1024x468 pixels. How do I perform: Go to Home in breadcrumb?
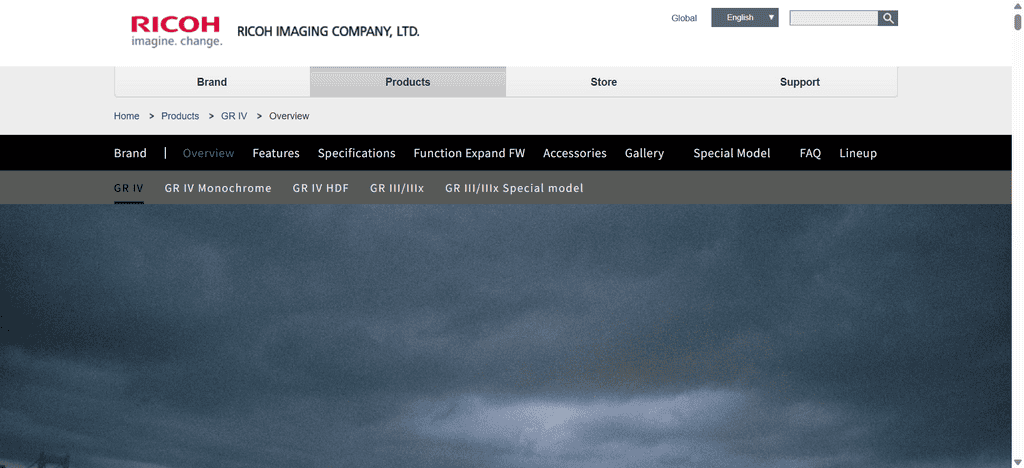(x=127, y=116)
